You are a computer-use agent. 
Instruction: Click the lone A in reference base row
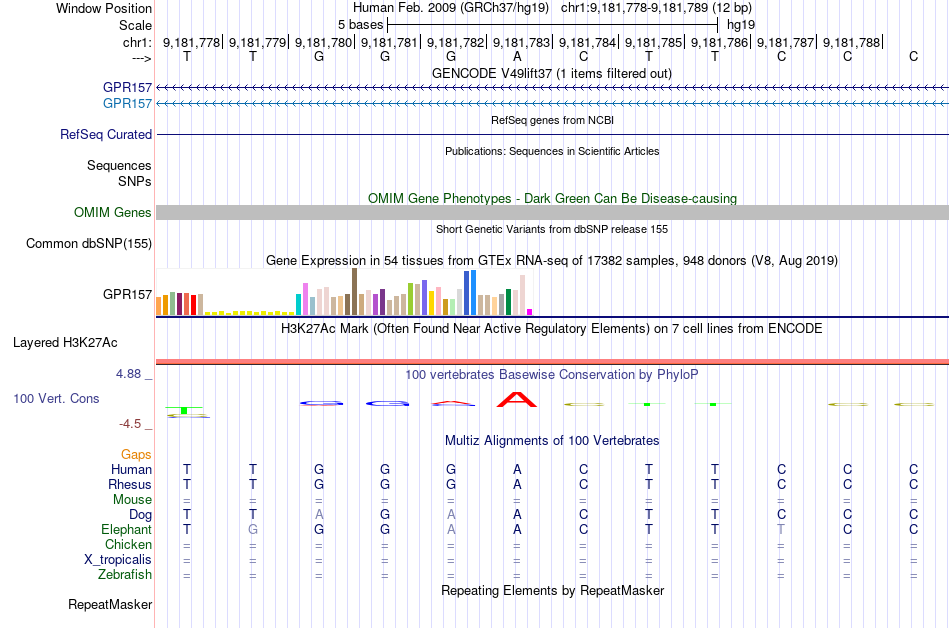pyautogui.click(x=517, y=57)
